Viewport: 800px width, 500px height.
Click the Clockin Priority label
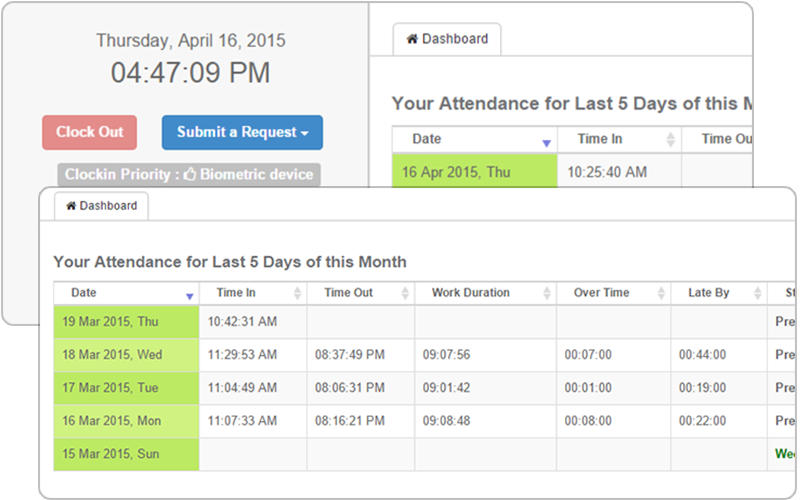click(118, 174)
